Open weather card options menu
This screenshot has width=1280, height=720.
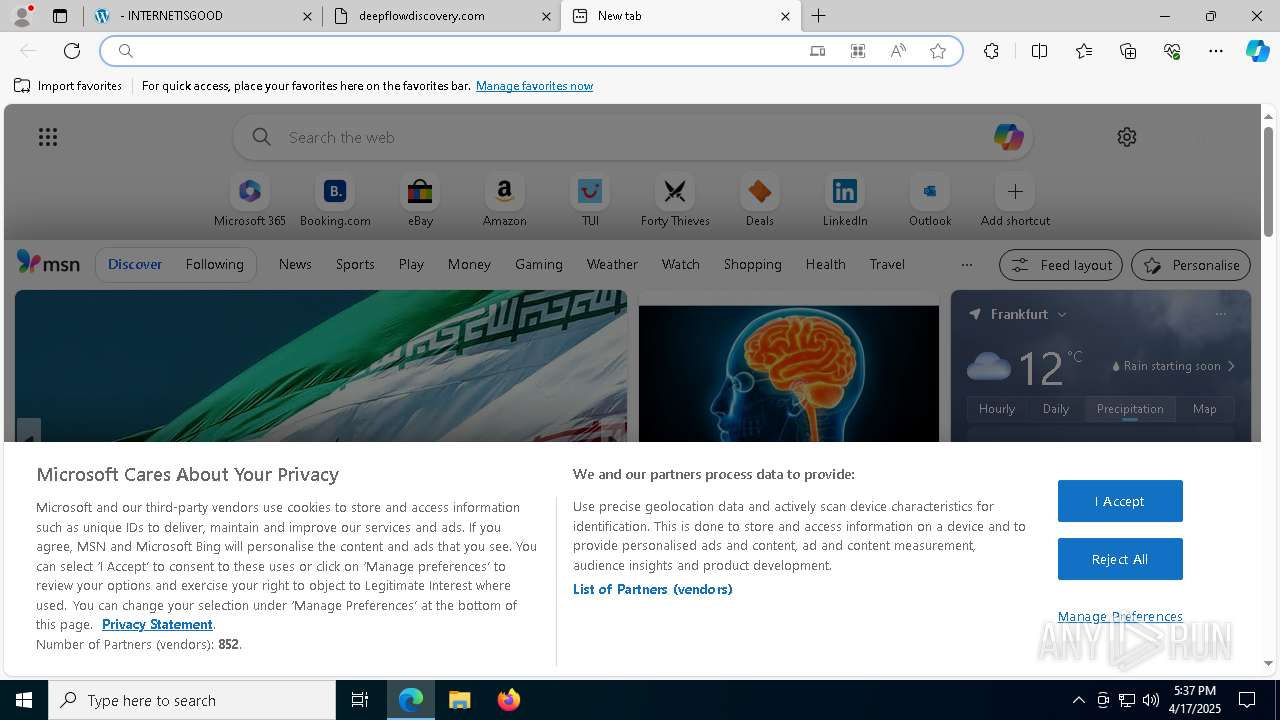click(x=1221, y=314)
